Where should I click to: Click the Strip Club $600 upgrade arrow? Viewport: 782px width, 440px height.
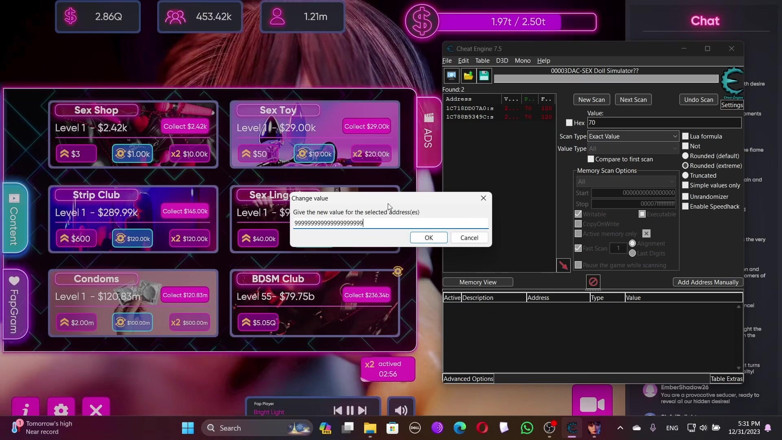pos(76,238)
